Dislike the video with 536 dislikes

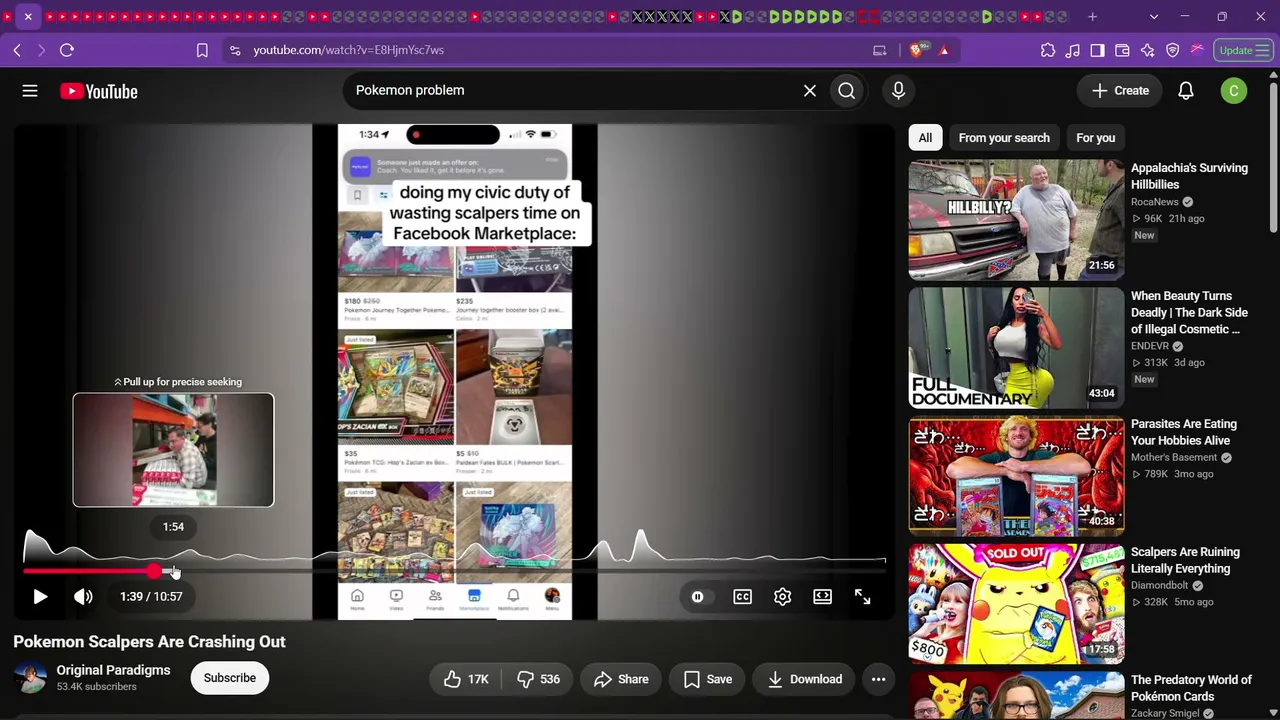(538, 679)
